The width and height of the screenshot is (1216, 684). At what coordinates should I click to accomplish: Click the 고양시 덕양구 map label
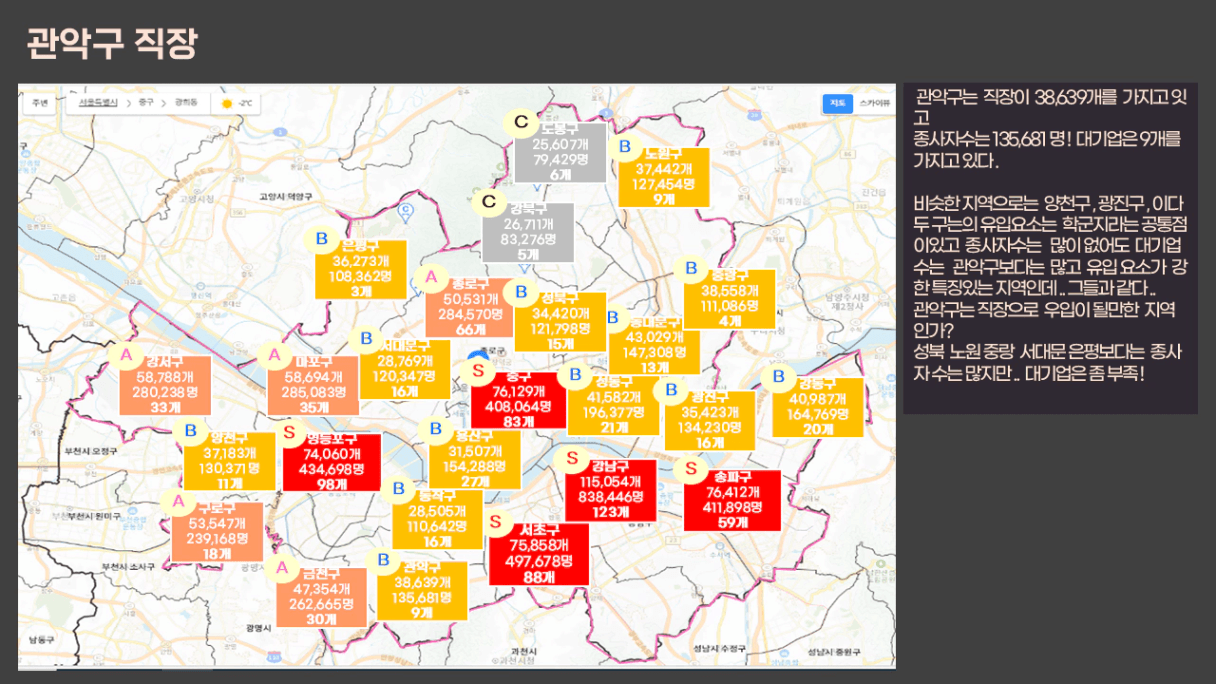point(286,197)
